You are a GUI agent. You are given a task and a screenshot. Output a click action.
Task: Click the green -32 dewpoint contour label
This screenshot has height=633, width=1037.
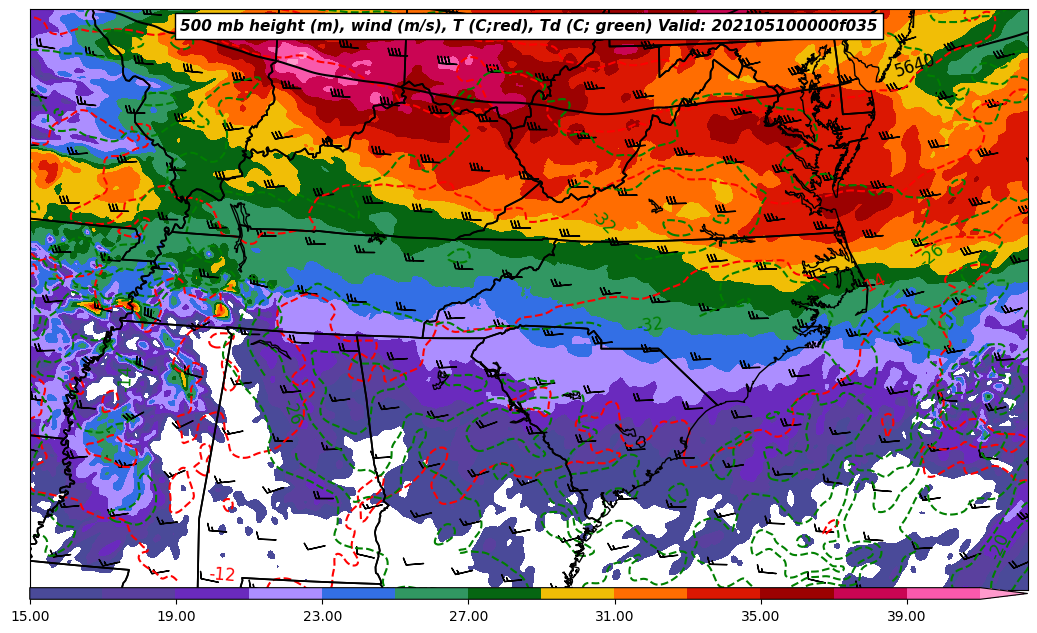(x=650, y=325)
